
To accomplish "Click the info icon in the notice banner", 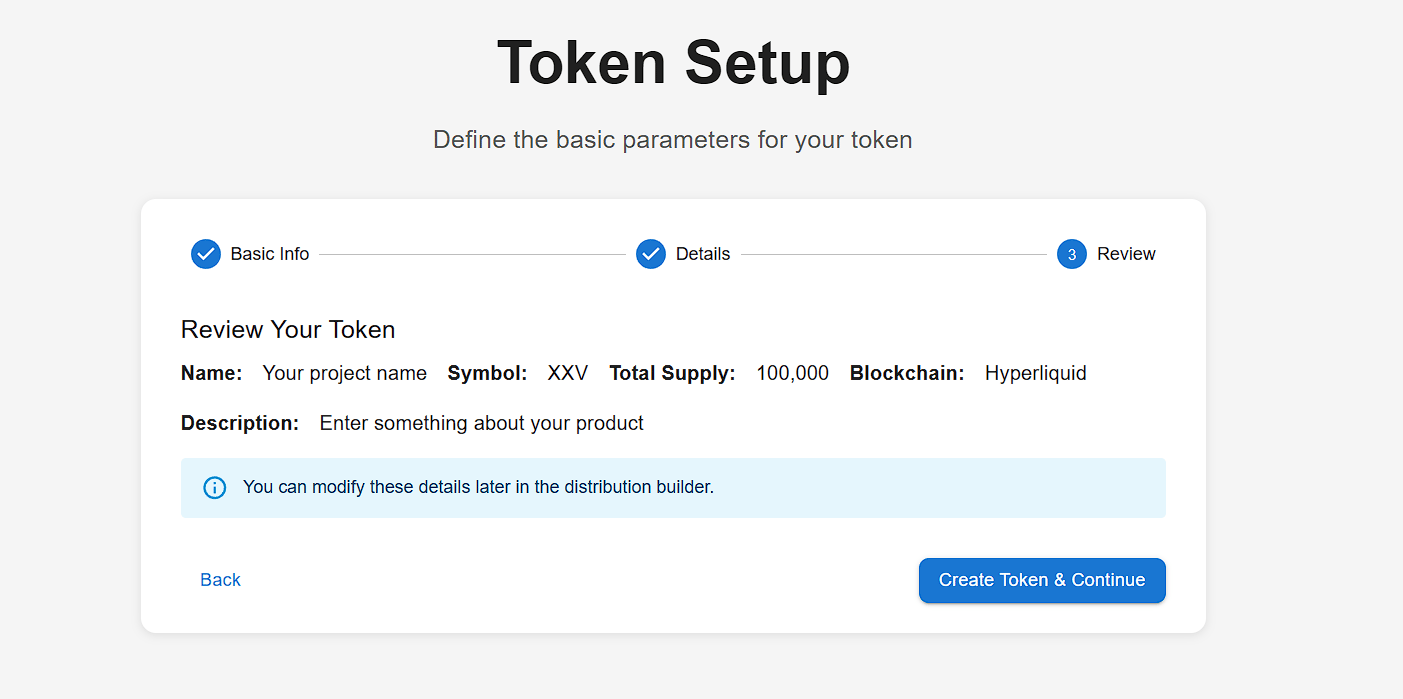I will tap(214, 488).
